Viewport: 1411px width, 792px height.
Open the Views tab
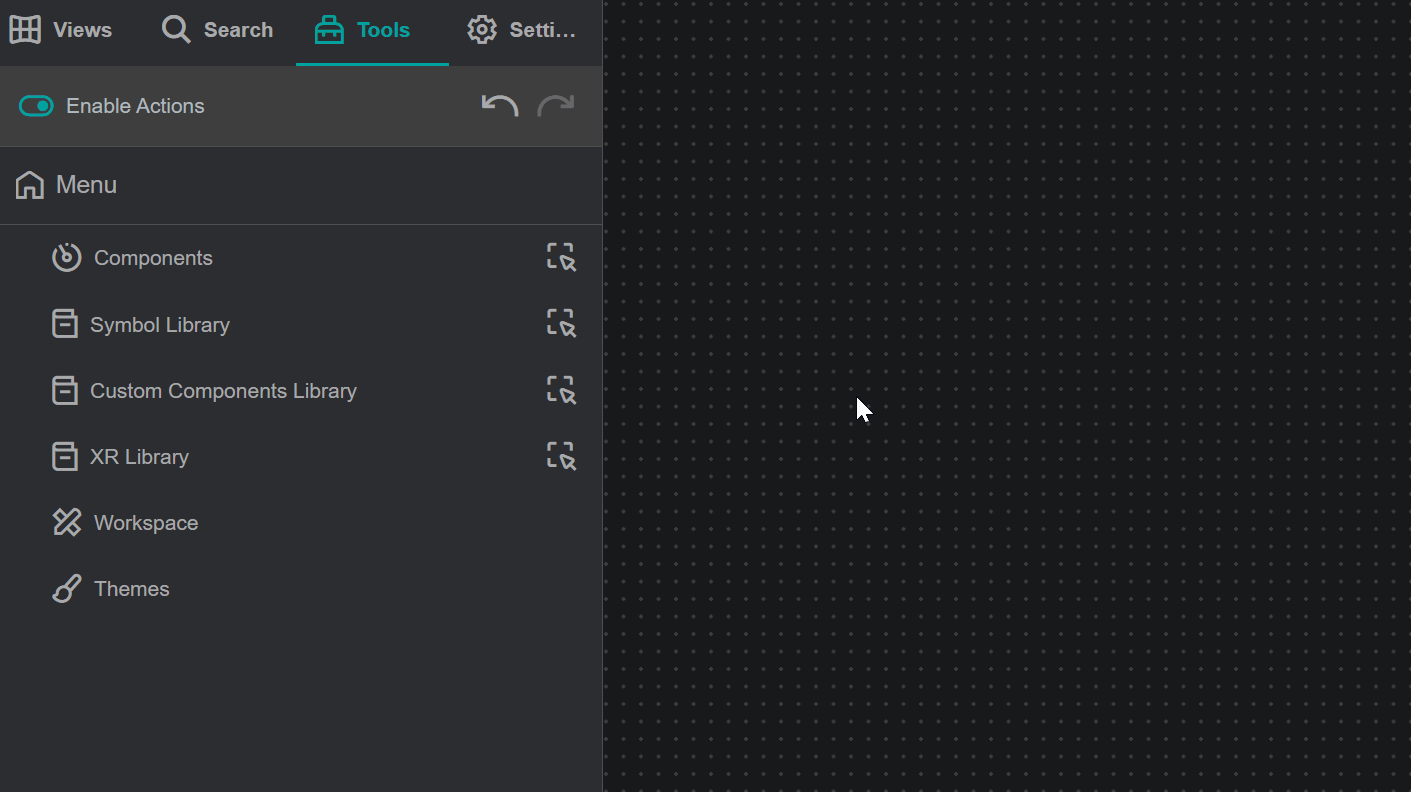(x=61, y=30)
